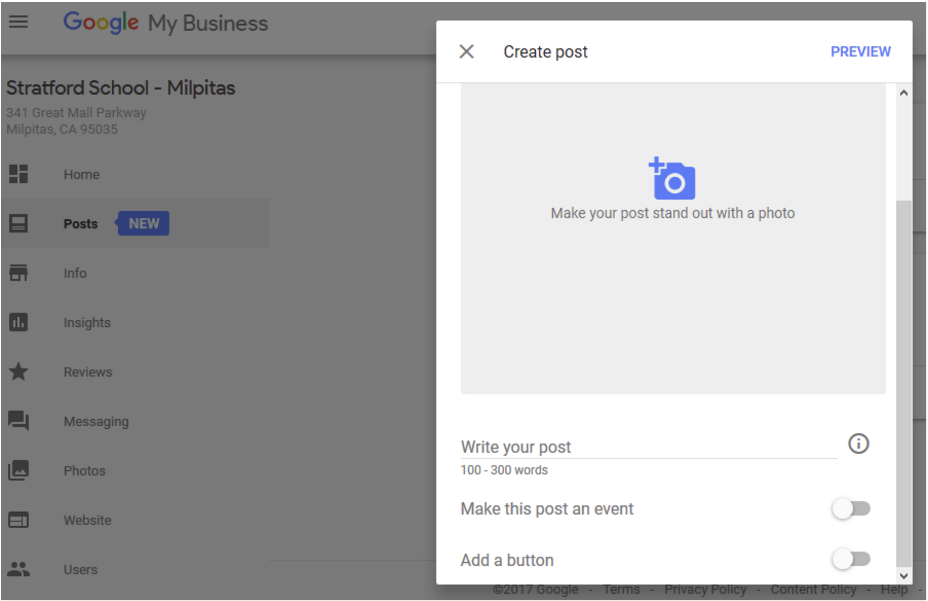
Task: Click the 341 Great Mall Parkway address
Action: click(76, 113)
